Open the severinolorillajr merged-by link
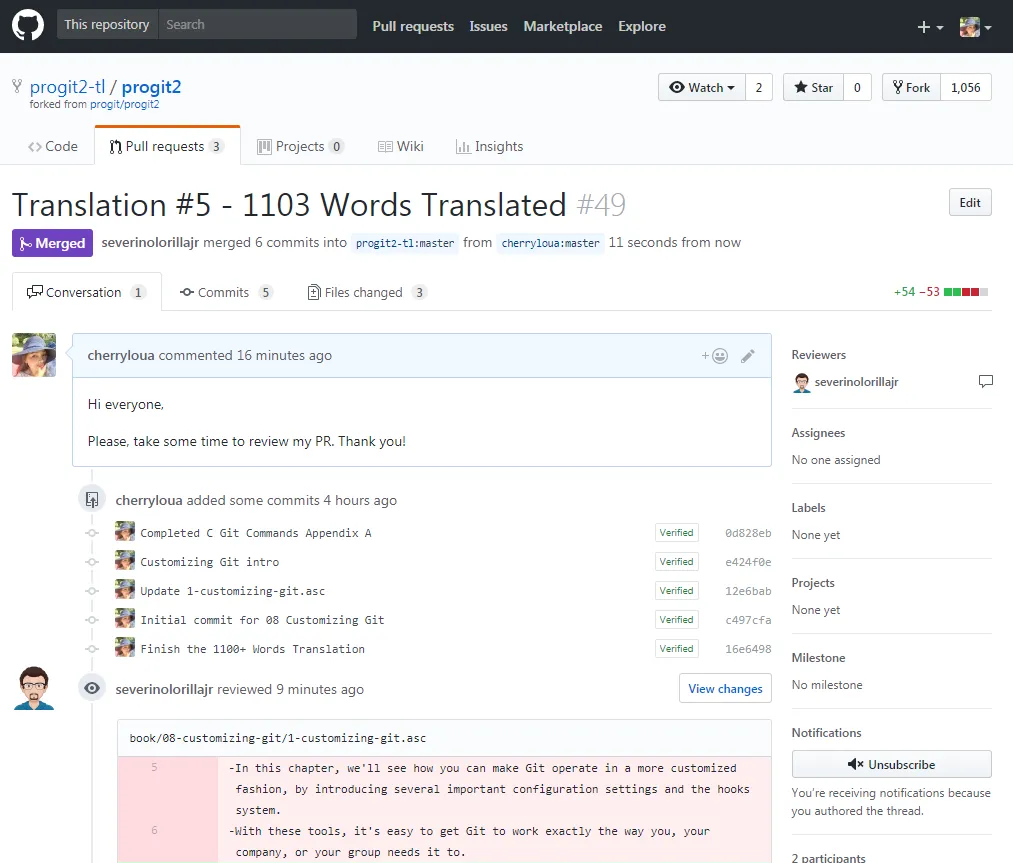Screen dimensions: 1013x863 pyautogui.click(x=150, y=242)
